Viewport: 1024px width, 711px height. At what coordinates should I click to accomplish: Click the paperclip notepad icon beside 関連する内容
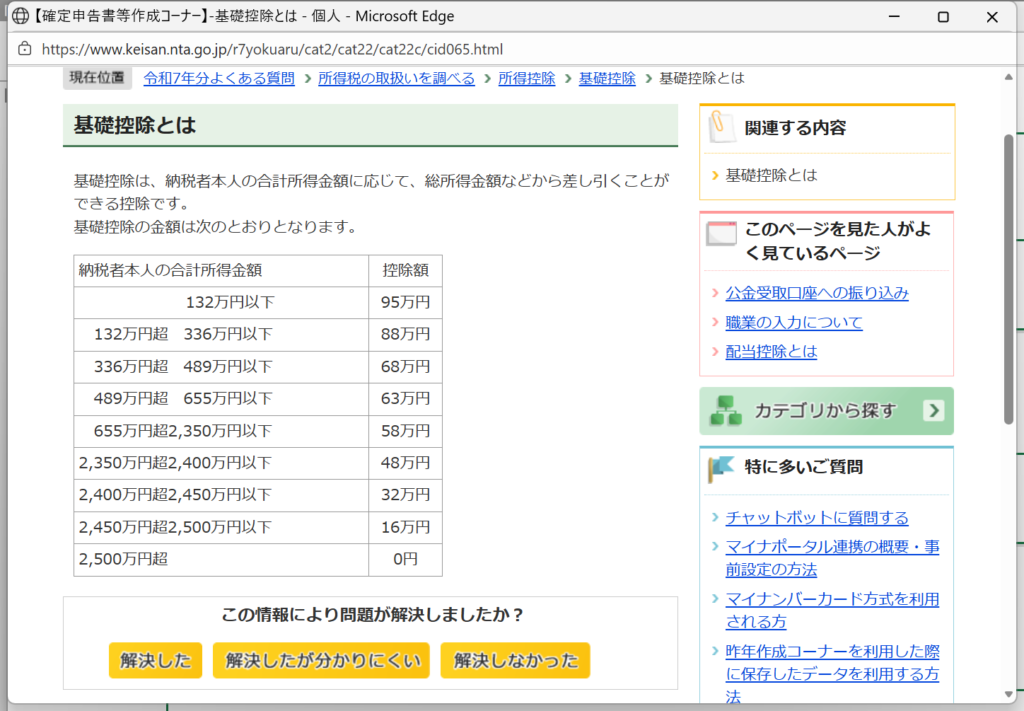[x=720, y=127]
